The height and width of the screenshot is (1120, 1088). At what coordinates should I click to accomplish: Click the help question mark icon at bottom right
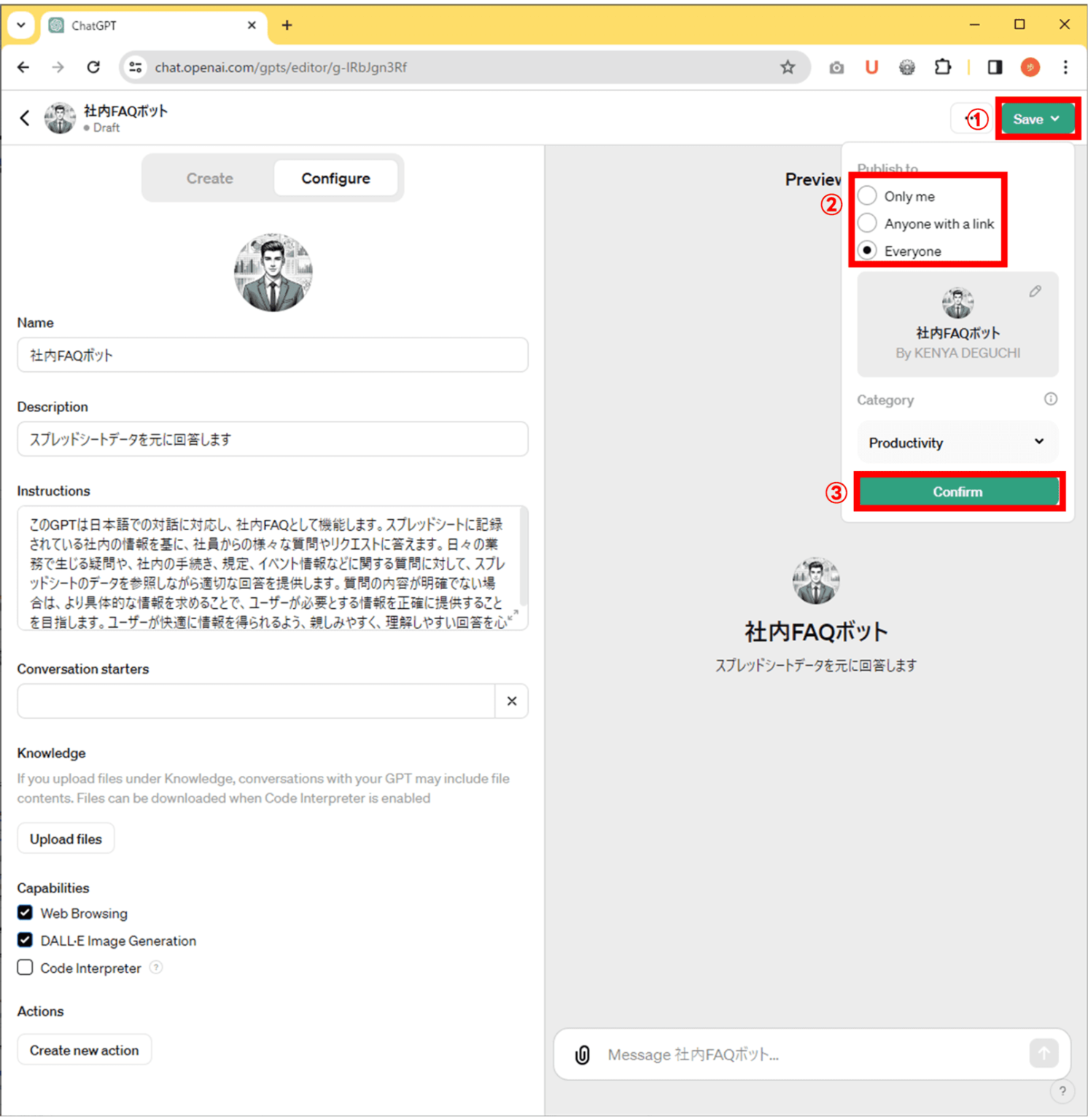1062,1091
